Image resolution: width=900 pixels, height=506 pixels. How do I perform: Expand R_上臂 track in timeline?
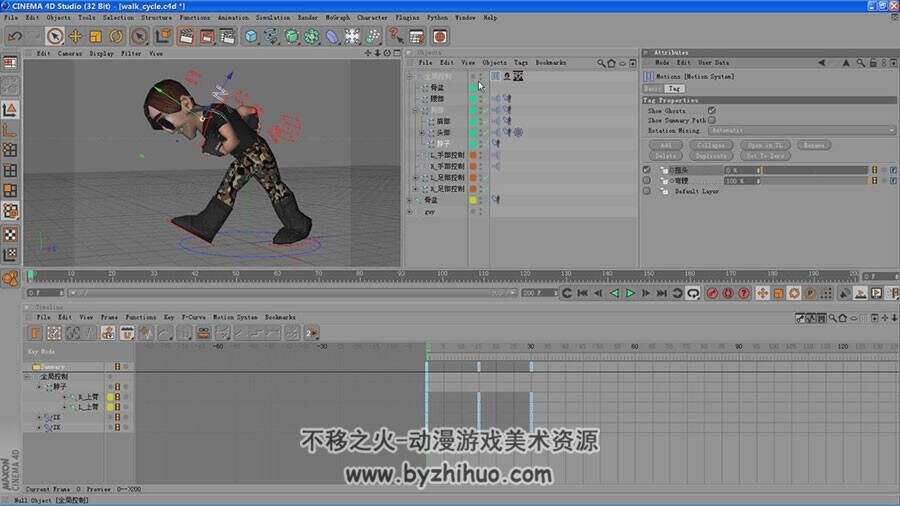(64, 396)
